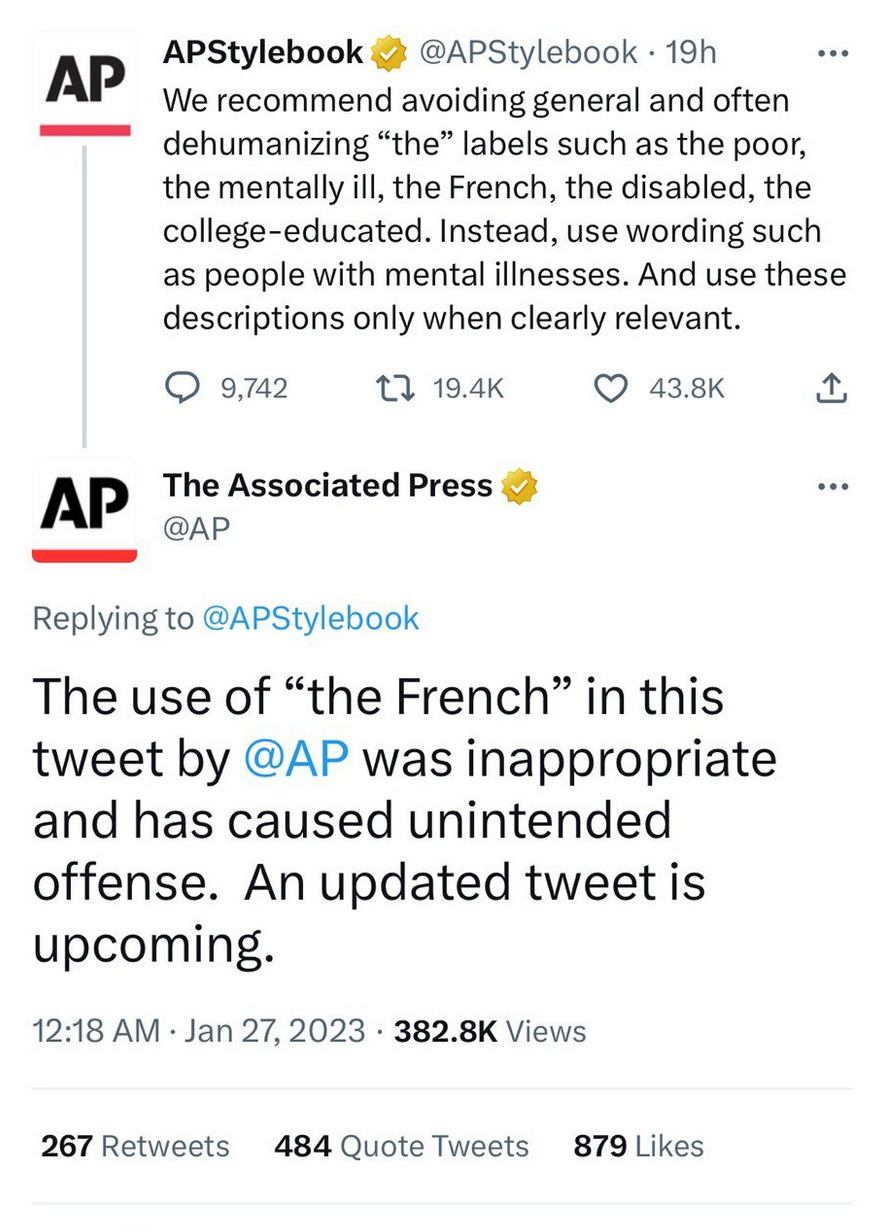Tap the gold verified badge beside APStylebook
This screenshot has width=885, height=1231.
[387, 53]
